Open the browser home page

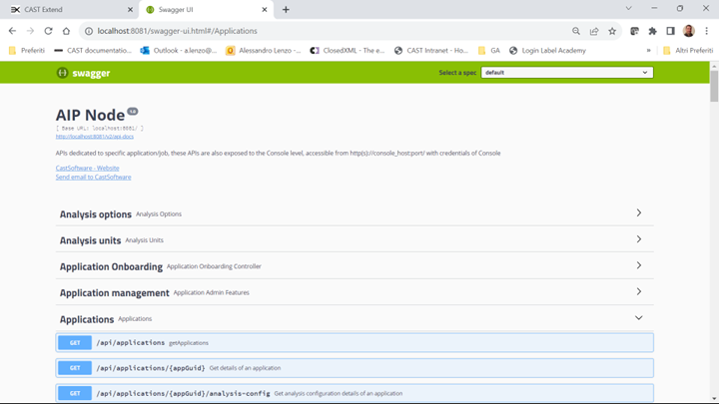(66, 31)
